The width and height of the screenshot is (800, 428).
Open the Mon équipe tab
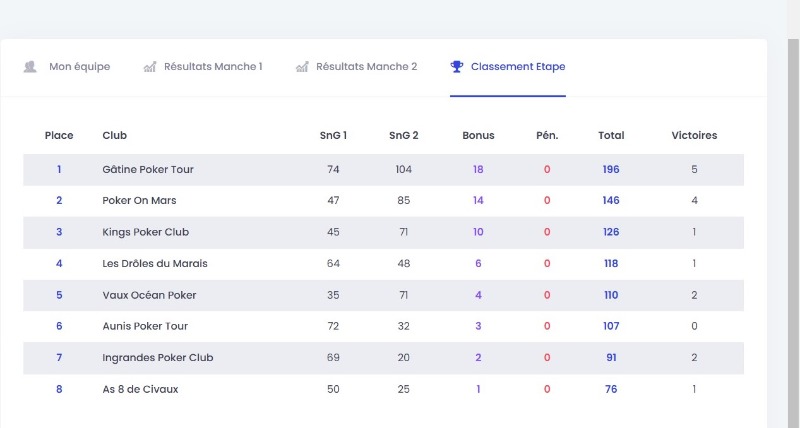pyautogui.click(x=79, y=67)
